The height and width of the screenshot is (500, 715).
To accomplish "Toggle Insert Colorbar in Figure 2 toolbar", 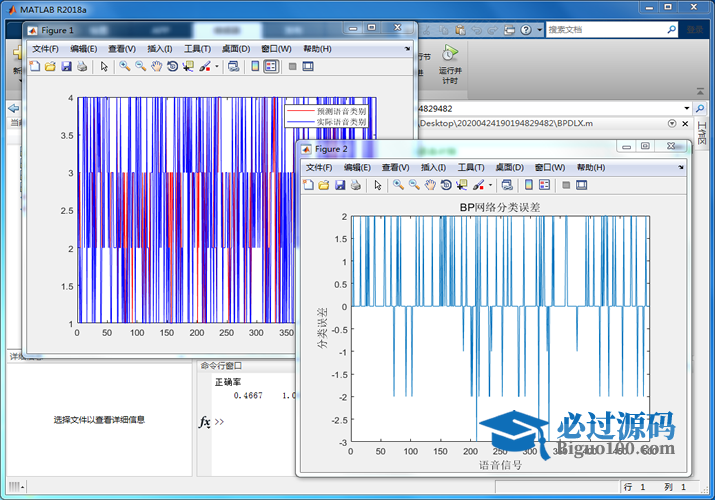I will (x=529, y=185).
